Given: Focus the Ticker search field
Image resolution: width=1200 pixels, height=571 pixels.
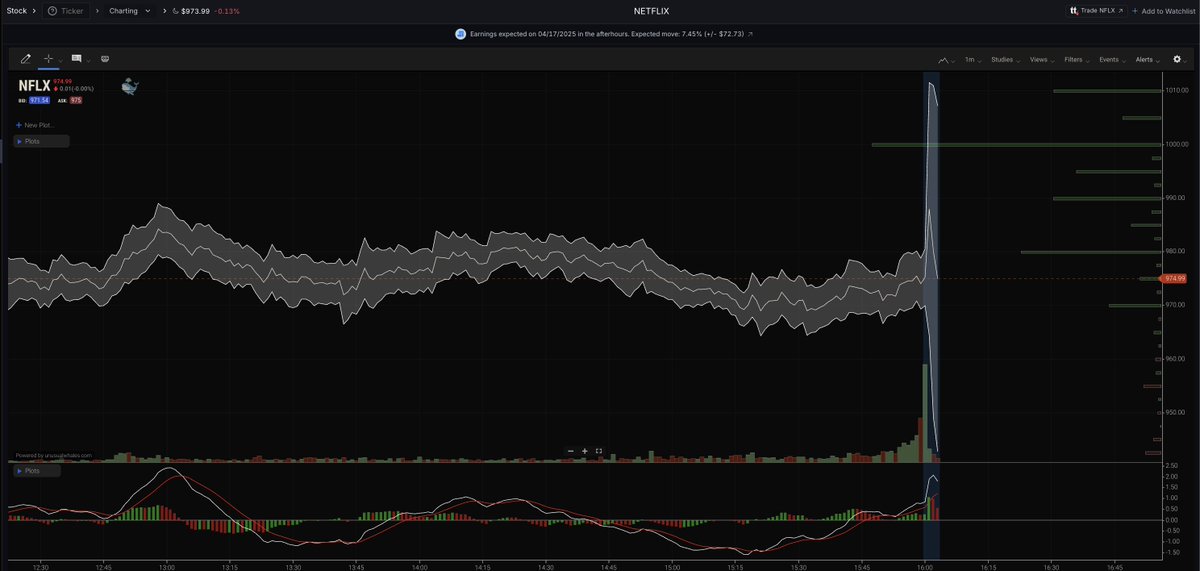Looking at the screenshot, I should click(66, 10).
